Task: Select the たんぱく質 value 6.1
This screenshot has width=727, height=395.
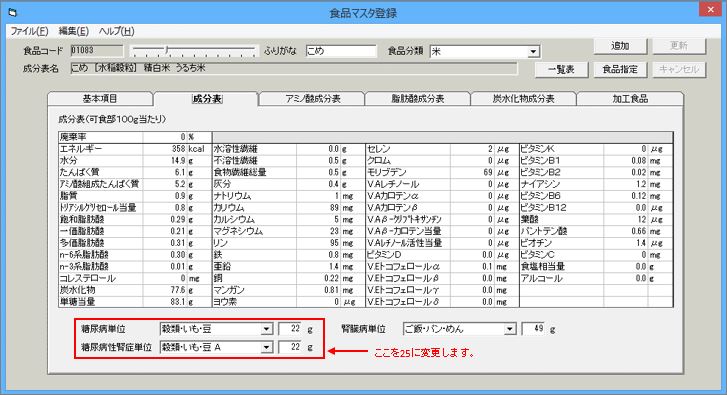Action: 165,172
